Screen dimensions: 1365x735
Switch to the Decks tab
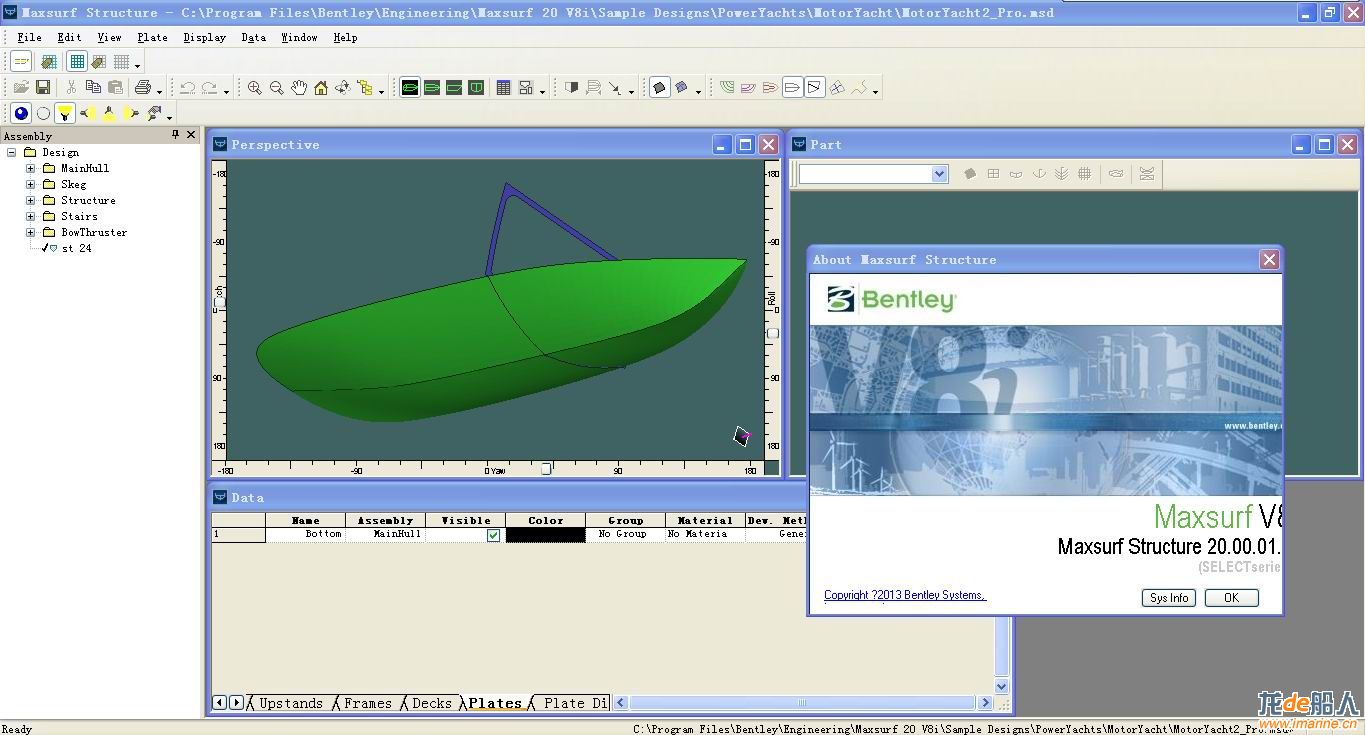coord(432,703)
